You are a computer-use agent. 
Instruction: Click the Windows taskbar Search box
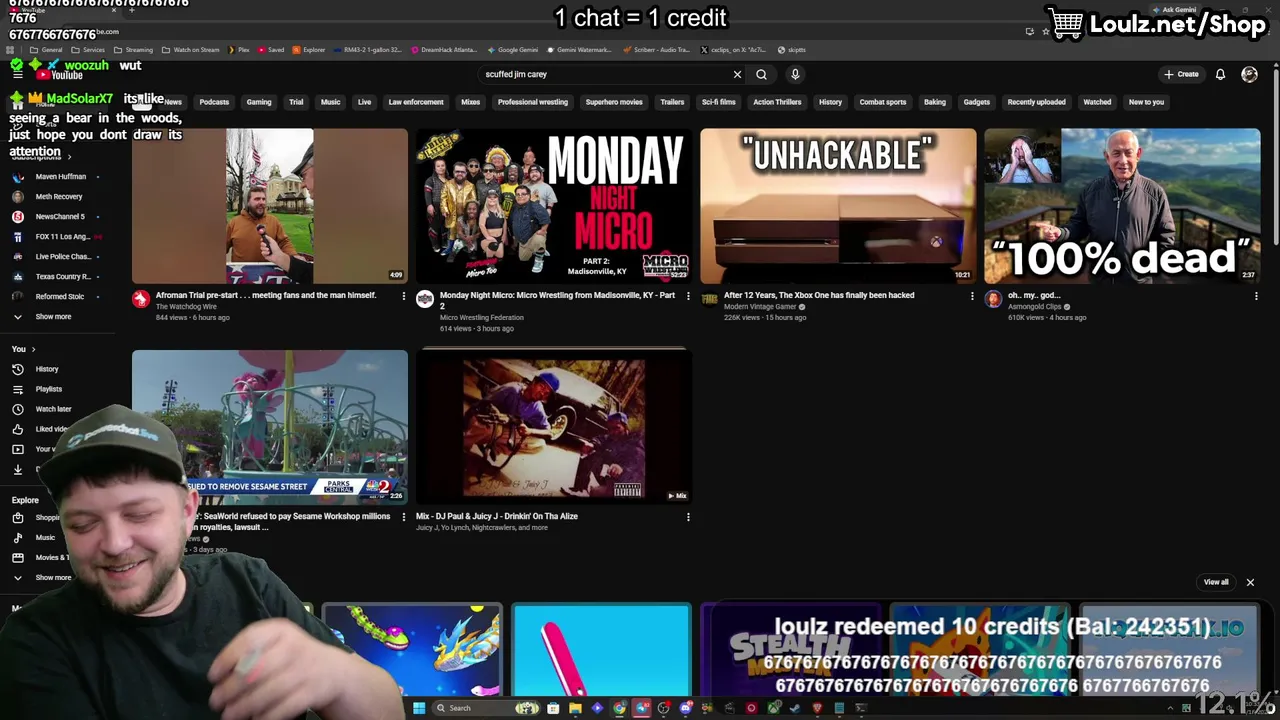click(486, 708)
